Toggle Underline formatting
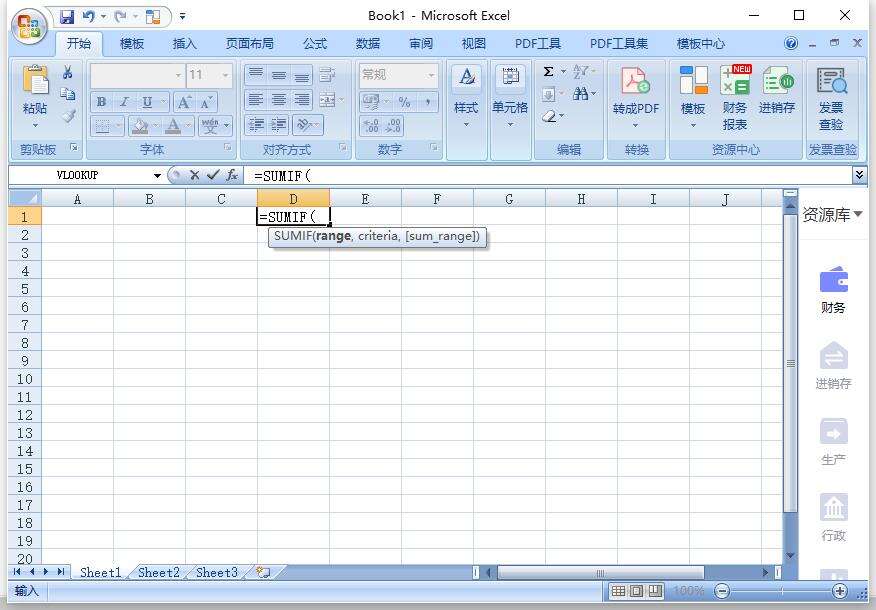Image resolution: width=876 pixels, height=610 pixels. point(147,102)
